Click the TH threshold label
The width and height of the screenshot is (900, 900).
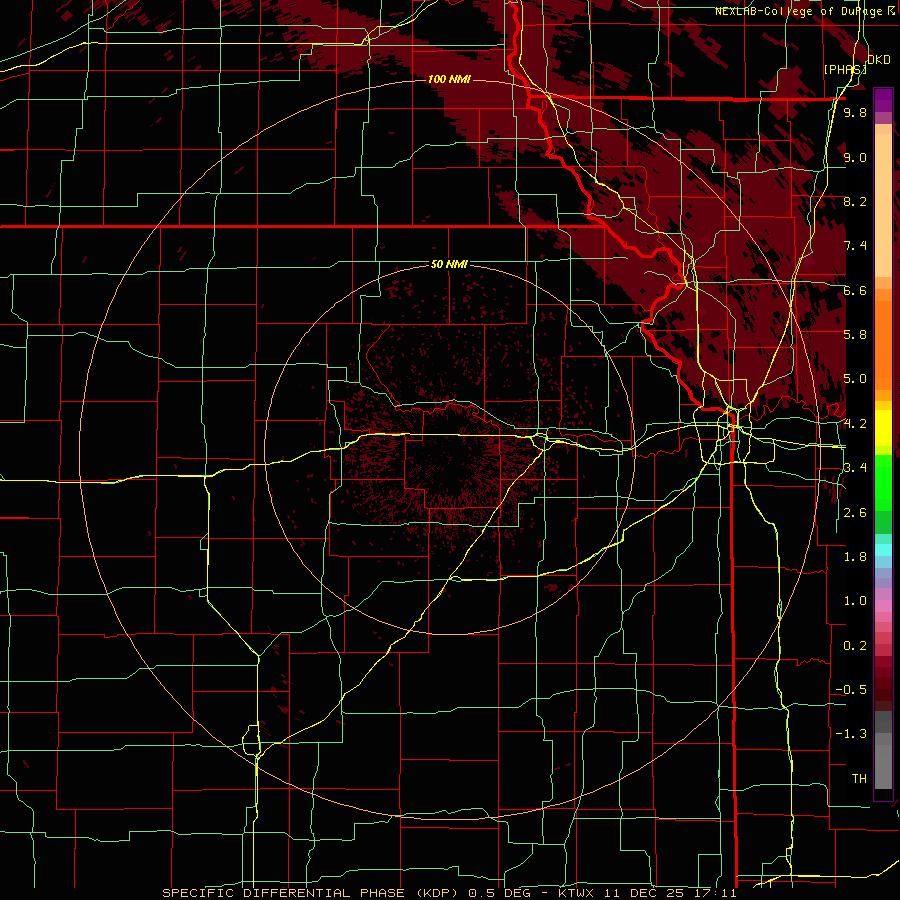point(859,779)
